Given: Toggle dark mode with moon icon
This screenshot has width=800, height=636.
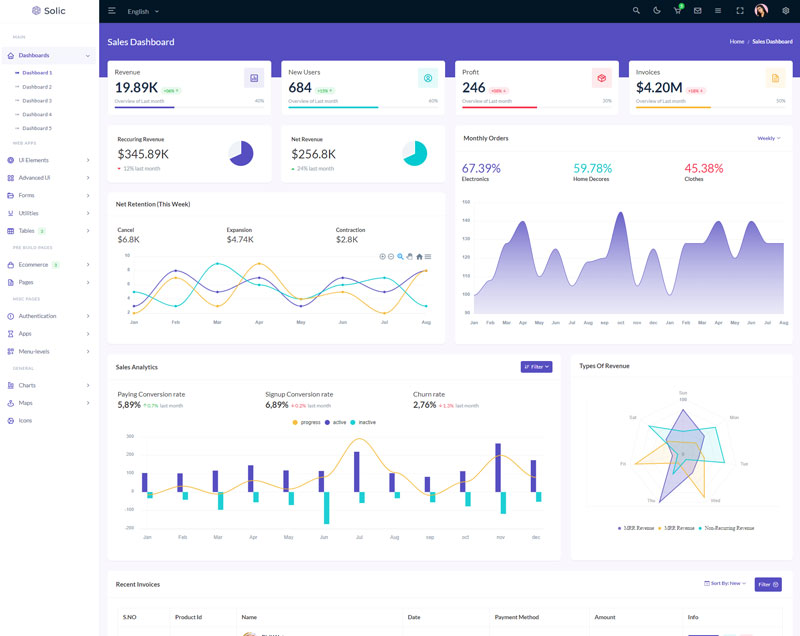Looking at the screenshot, I should [x=657, y=11].
